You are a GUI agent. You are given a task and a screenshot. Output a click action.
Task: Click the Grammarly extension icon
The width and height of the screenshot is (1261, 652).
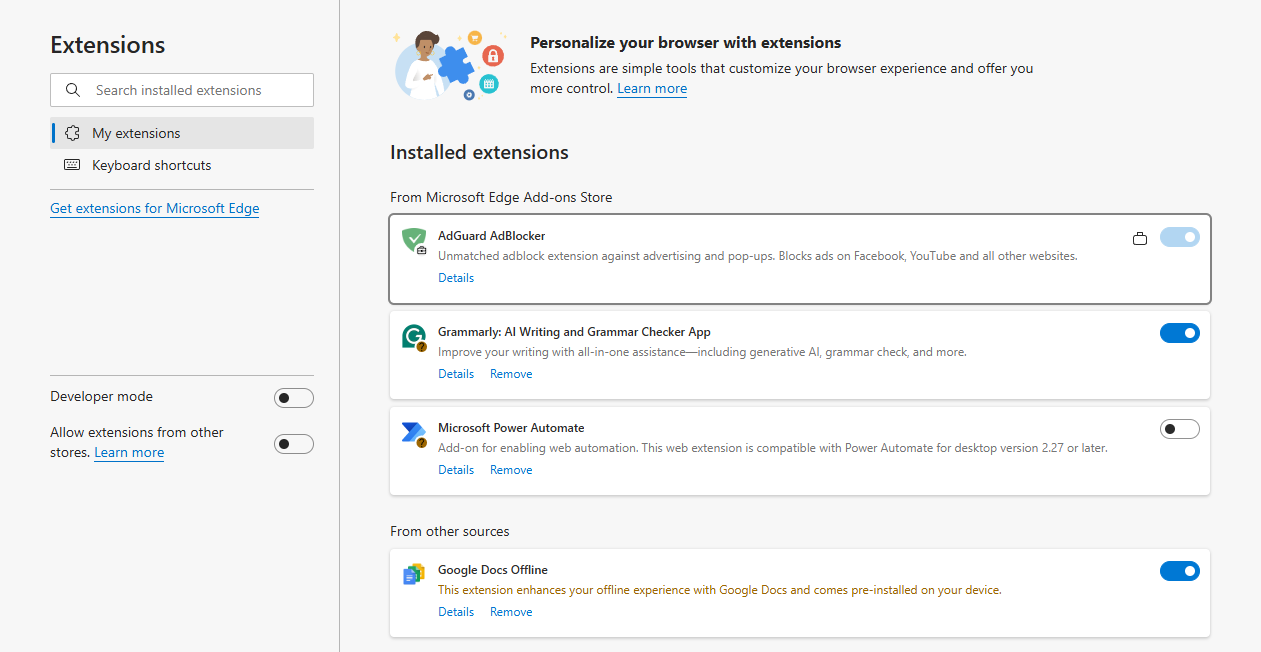pos(414,337)
